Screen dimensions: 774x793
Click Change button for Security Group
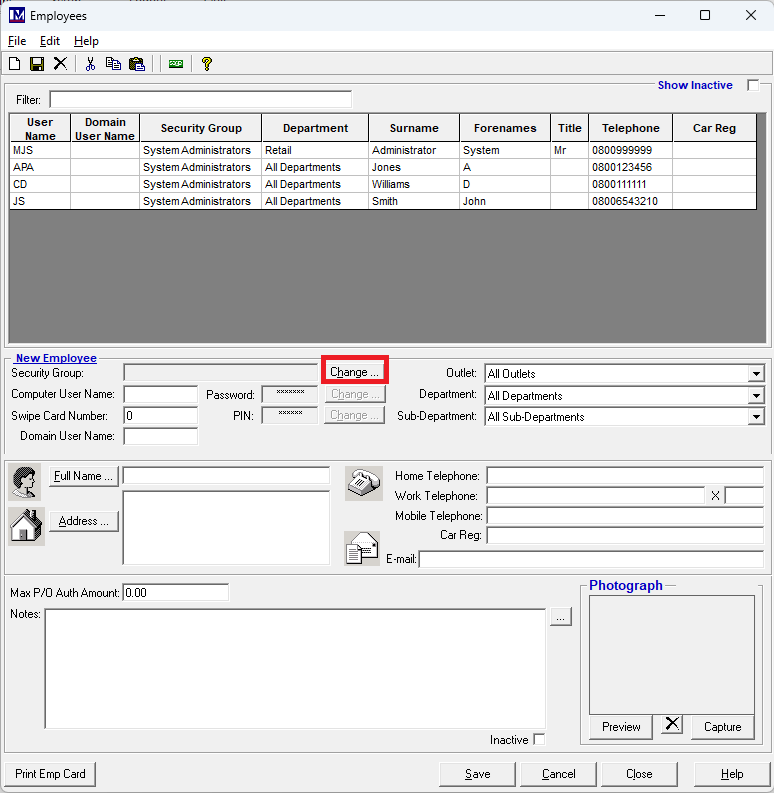(354, 372)
